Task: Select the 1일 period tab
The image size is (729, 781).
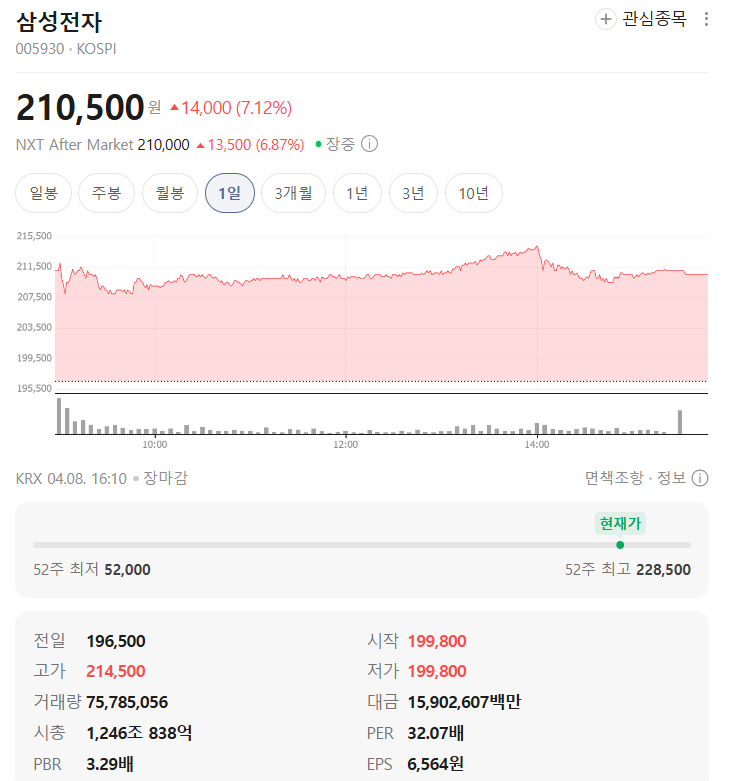Action: pos(230,193)
